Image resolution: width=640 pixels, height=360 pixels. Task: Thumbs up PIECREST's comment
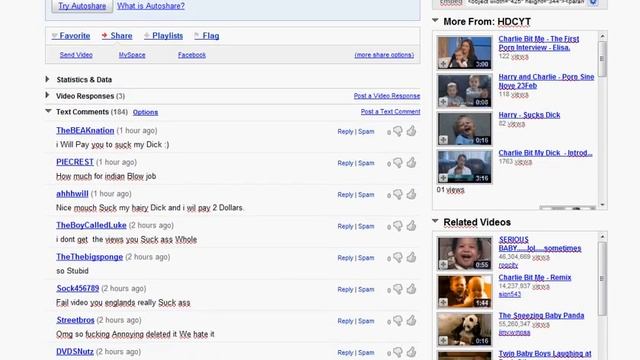(411, 162)
